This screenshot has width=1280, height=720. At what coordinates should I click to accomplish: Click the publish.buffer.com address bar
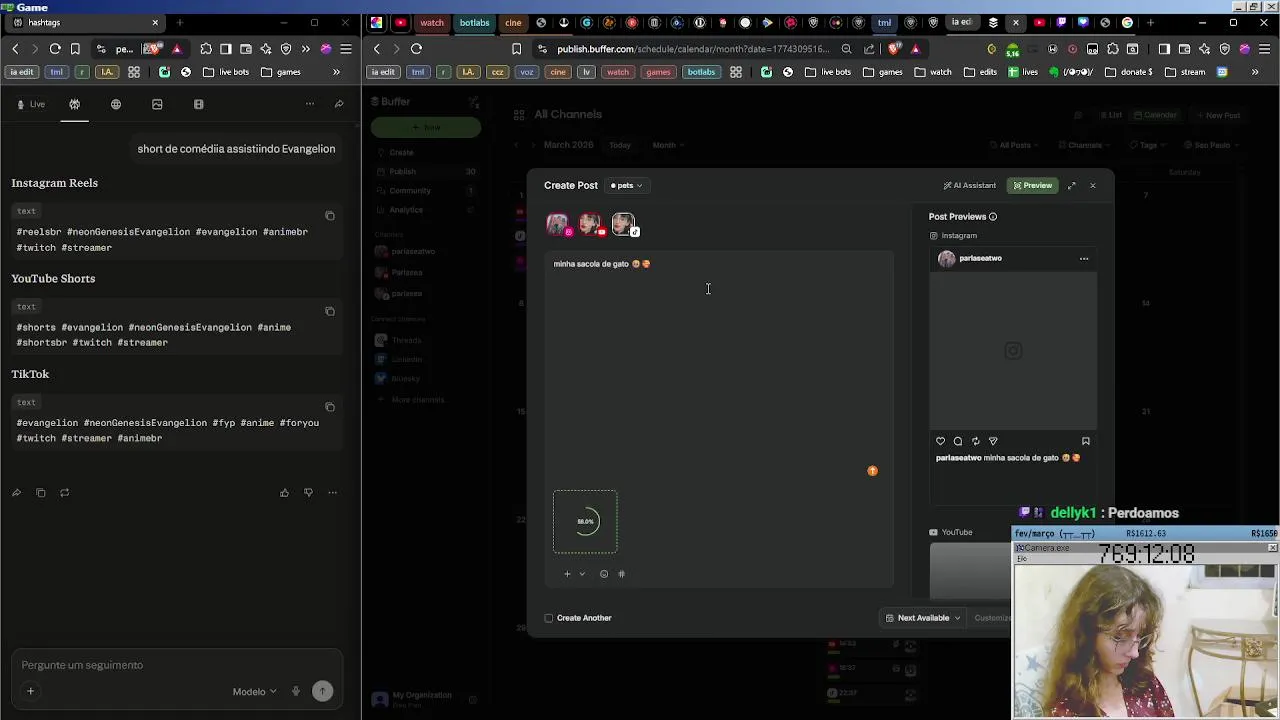coord(692,48)
